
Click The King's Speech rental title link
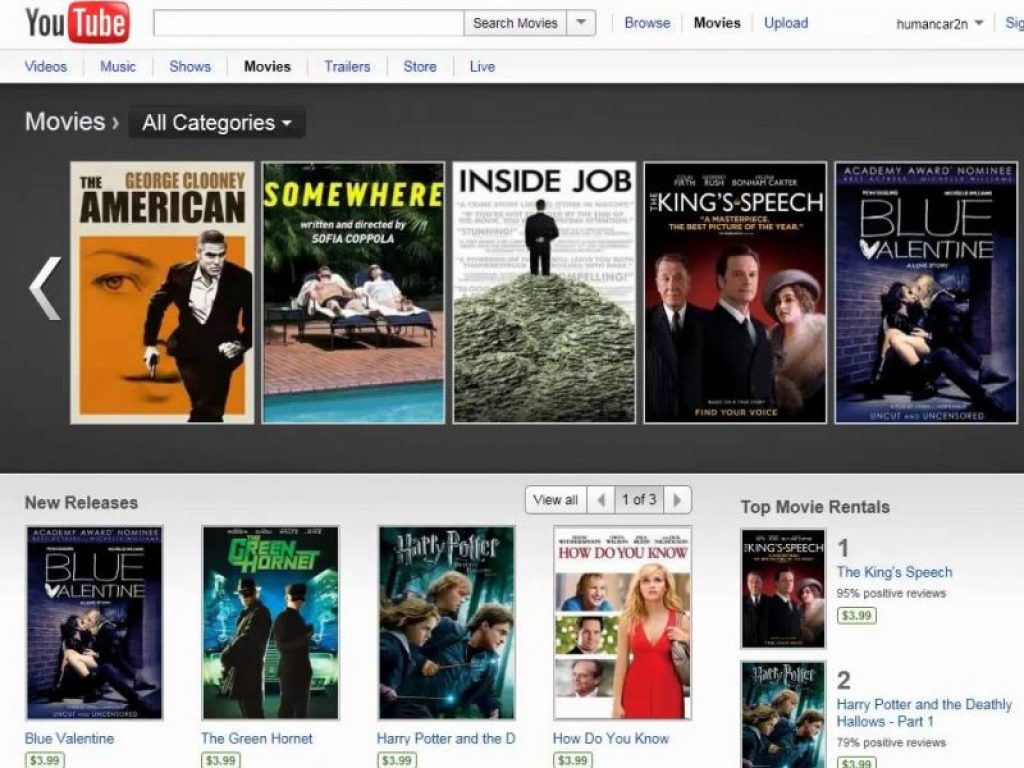(895, 572)
